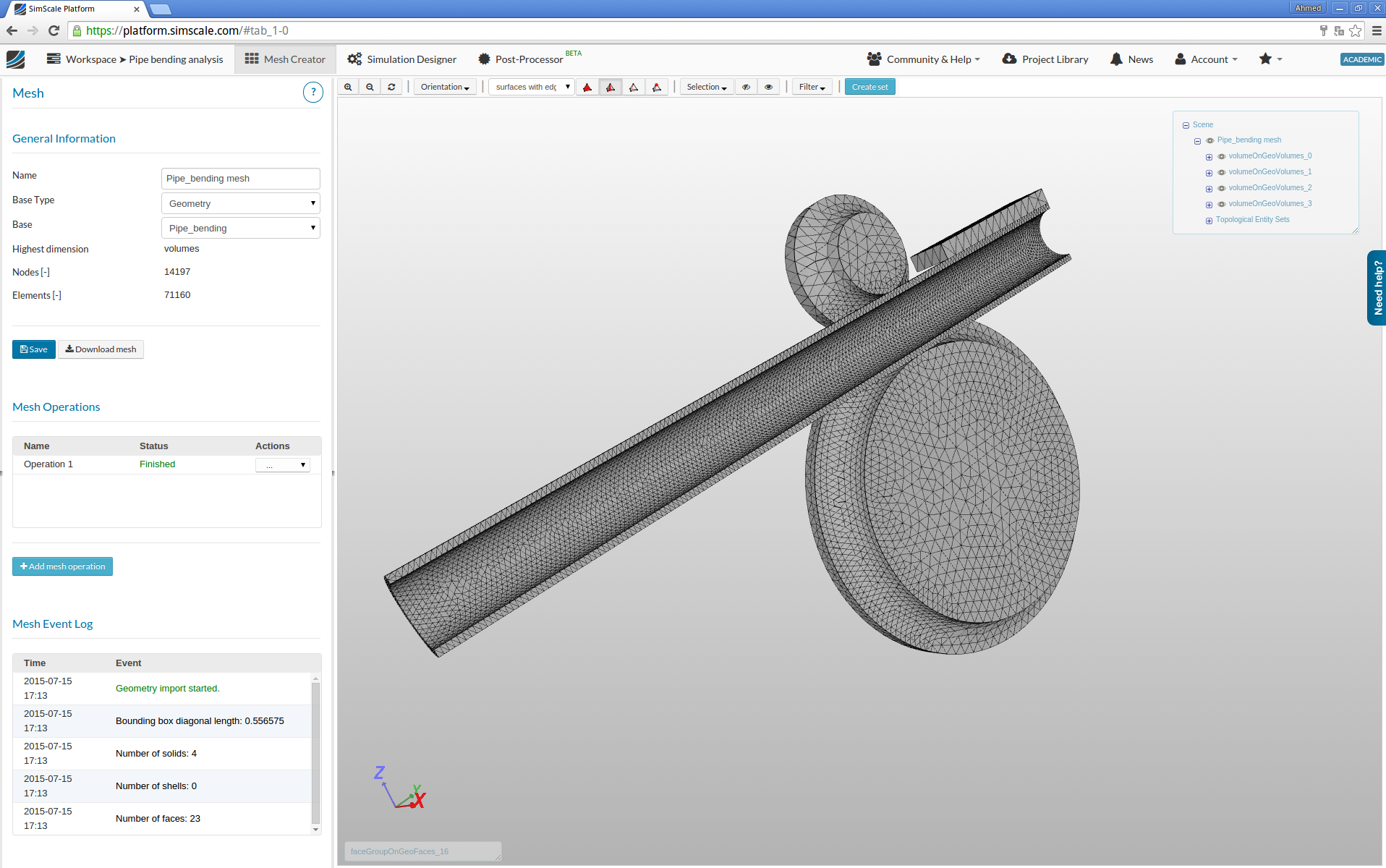Zoom out of the 3D mesh viewer
The image size is (1386, 868).
(370, 87)
